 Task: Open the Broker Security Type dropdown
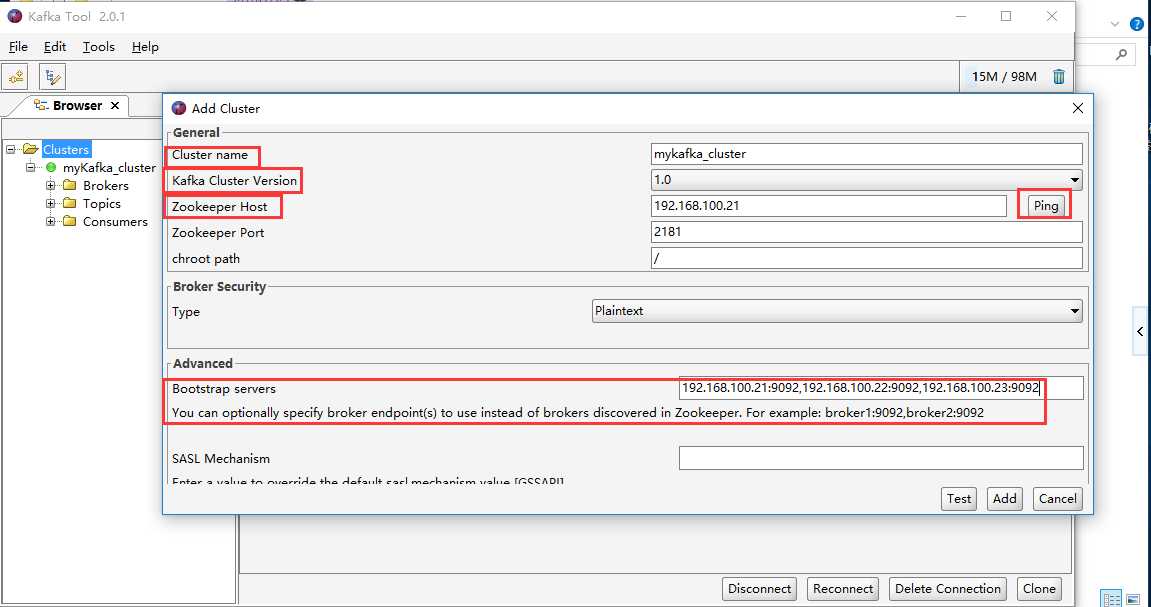pyautogui.click(x=1075, y=311)
